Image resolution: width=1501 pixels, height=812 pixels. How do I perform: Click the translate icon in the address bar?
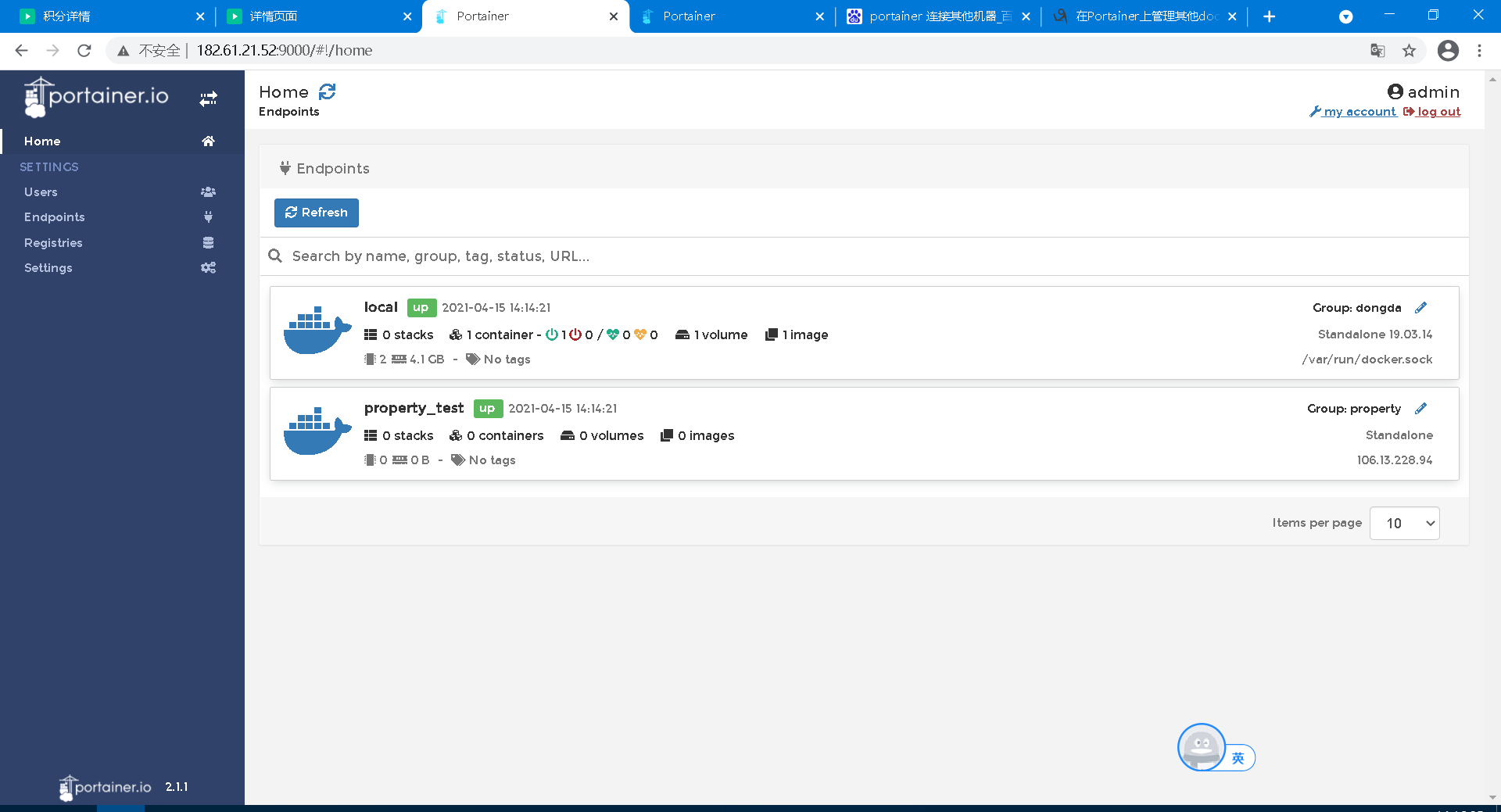point(1377,50)
